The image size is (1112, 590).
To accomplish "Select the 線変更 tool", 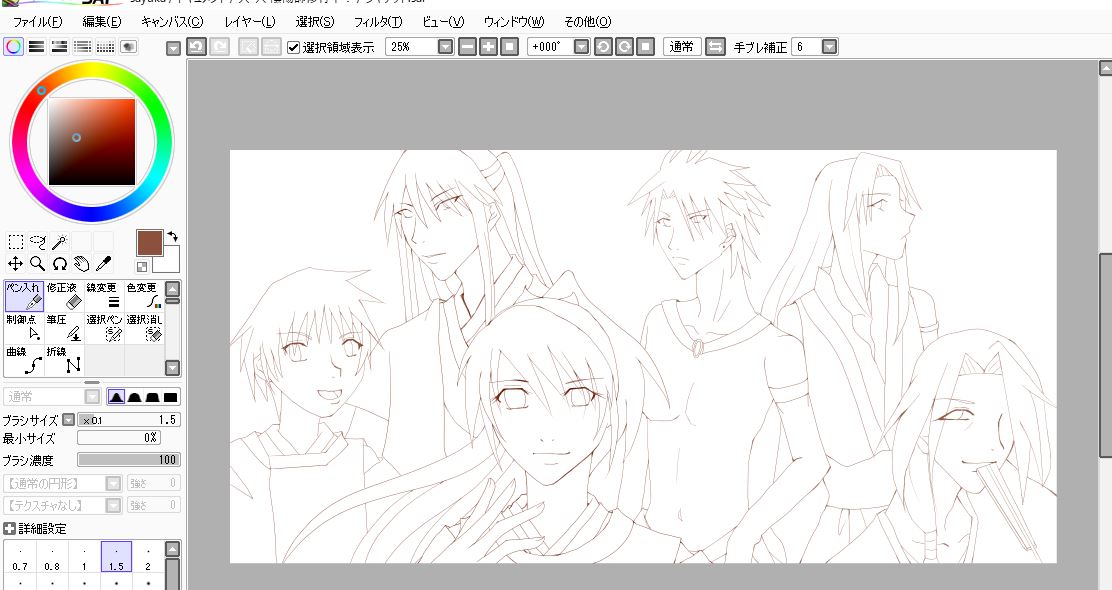I will click(x=104, y=296).
